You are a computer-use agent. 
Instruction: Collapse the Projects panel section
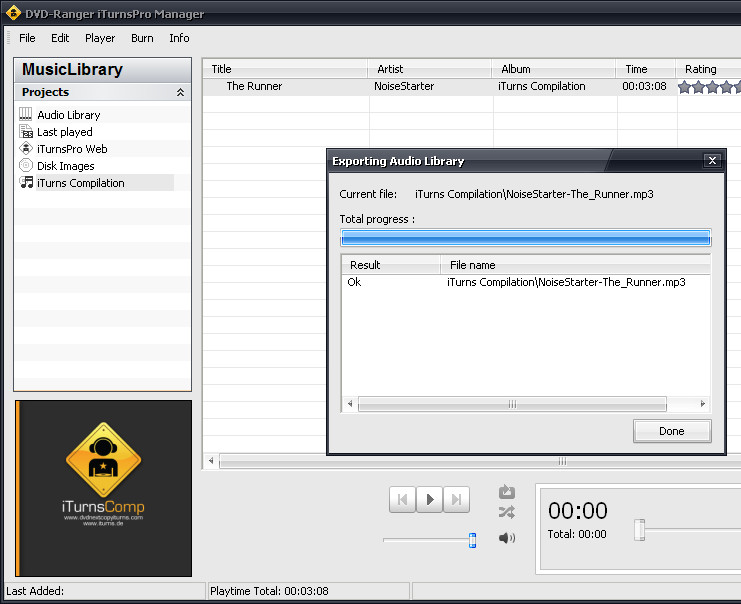(x=180, y=92)
